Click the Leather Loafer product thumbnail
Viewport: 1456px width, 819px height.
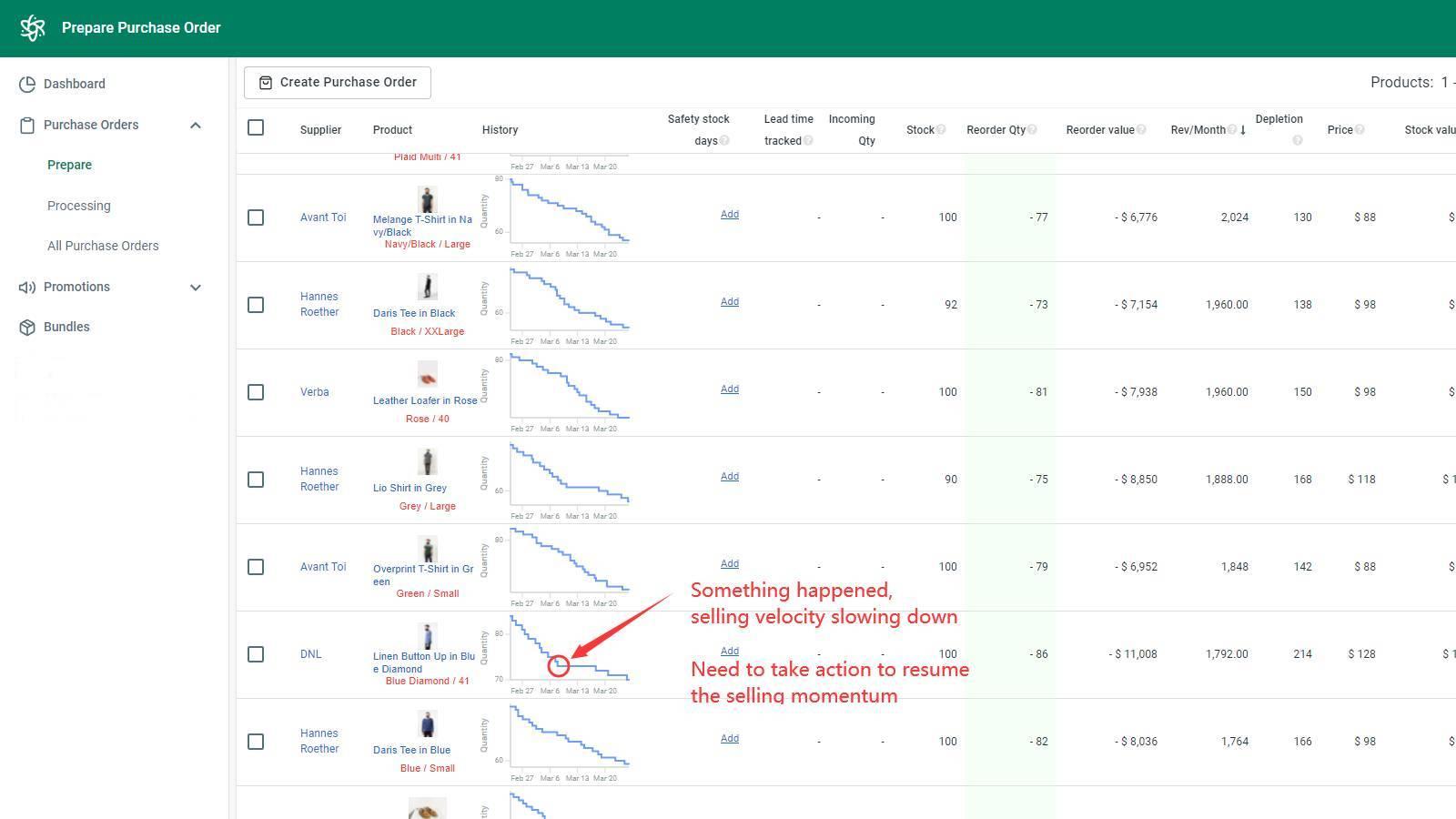[x=428, y=375]
